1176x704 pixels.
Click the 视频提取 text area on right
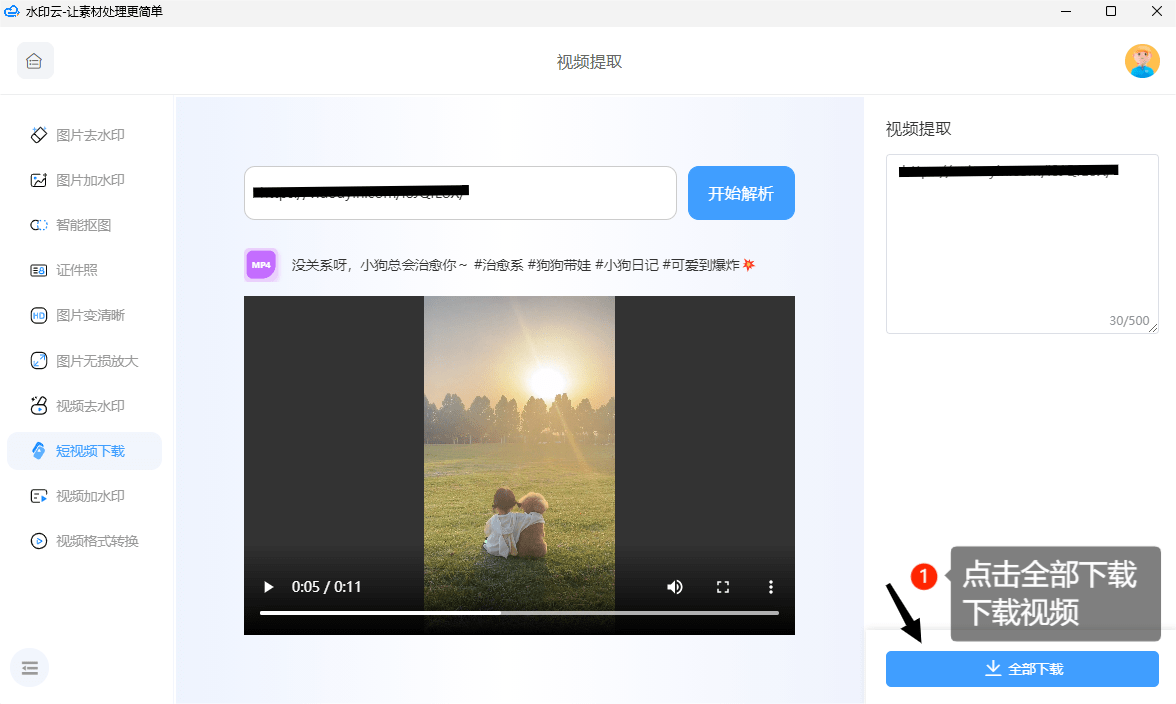point(1022,244)
